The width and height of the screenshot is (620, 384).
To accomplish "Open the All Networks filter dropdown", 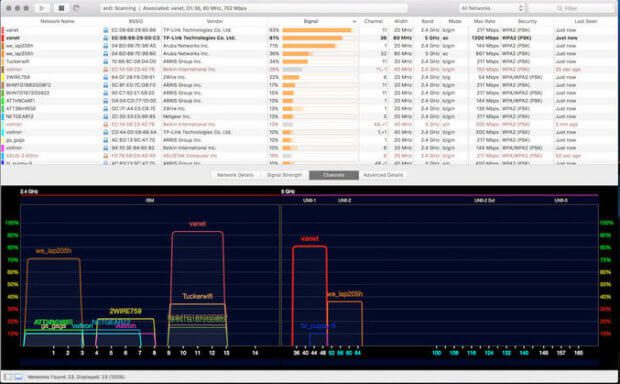I will (x=491, y=8).
